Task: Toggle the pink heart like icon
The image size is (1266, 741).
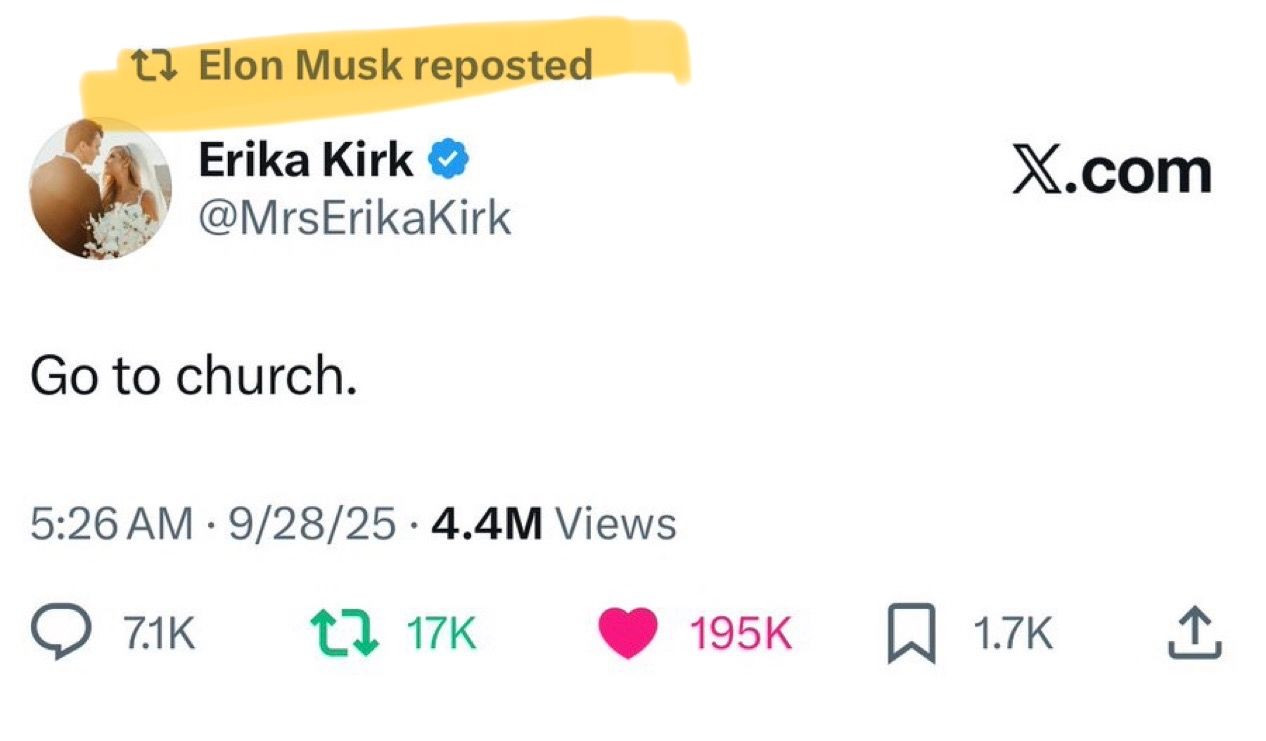Action: pyautogui.click(x=627, y=634)
